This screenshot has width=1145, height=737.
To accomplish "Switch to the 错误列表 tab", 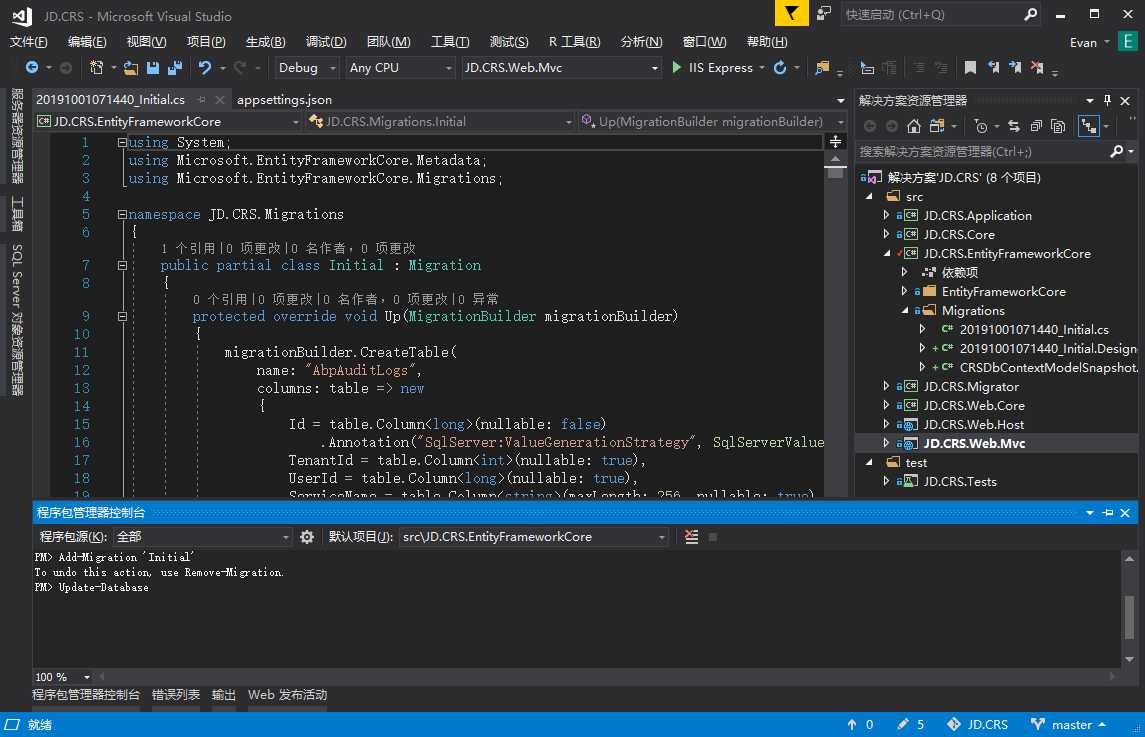I will tap(176, 695).
